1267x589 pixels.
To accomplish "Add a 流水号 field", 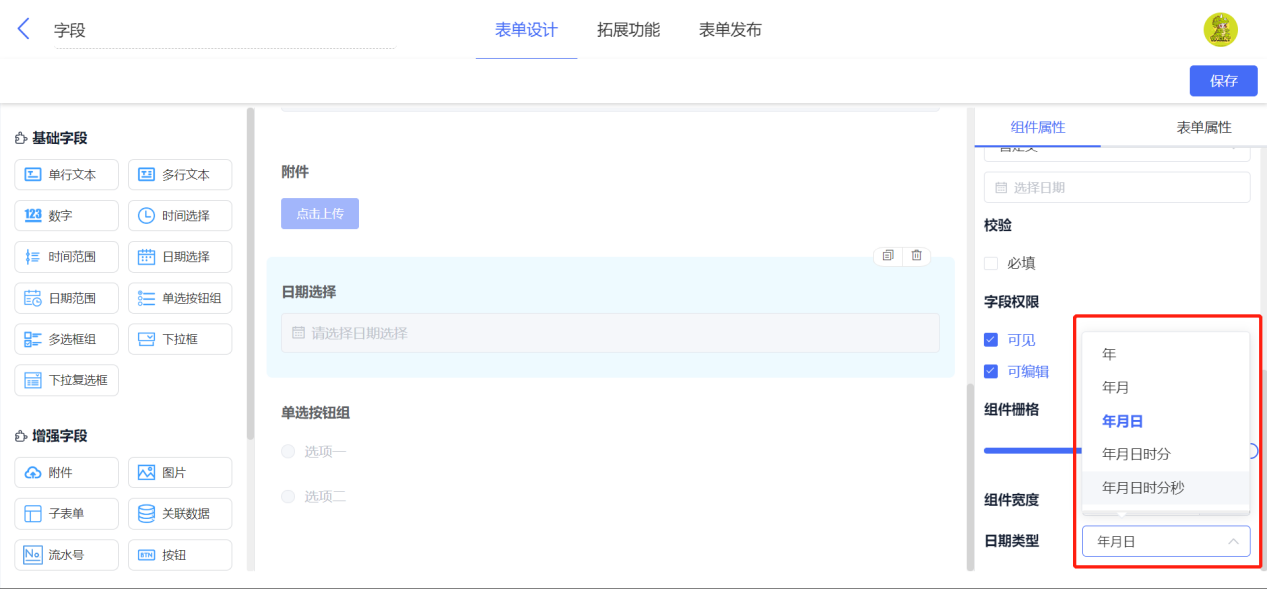I will coord(66,554).
